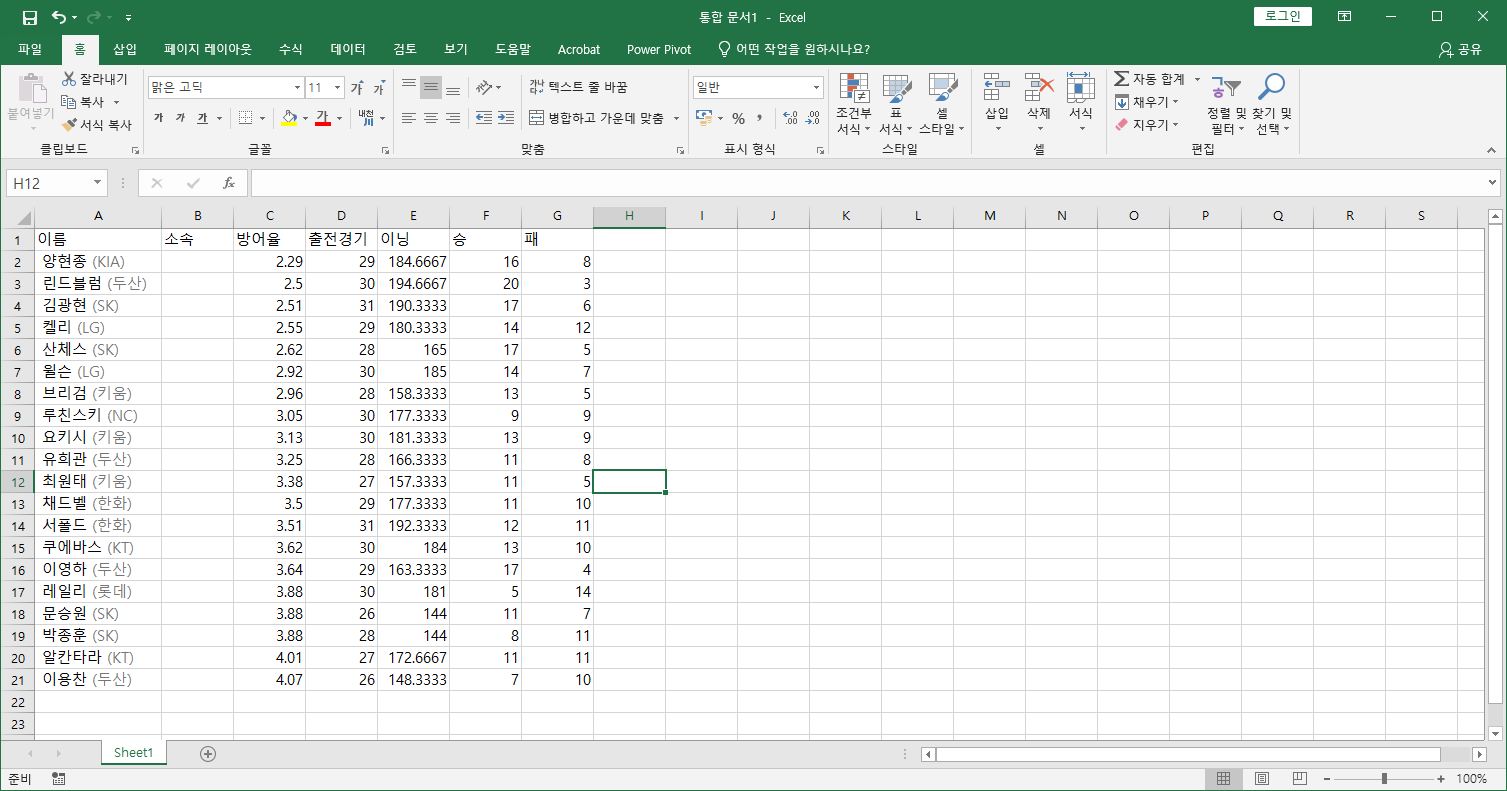The height and width of the screenshot is (791, 1507).
Task: Open font color dropdown arrow
Action: [339, 118]
